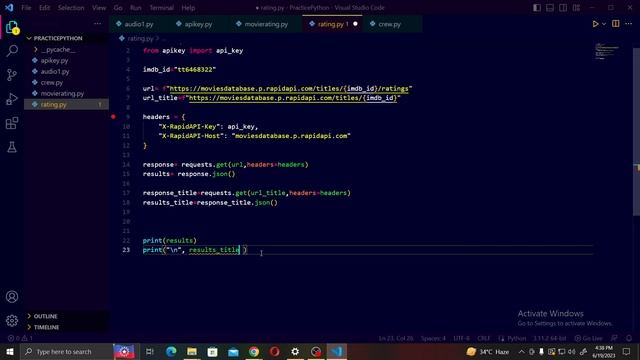Change indentation via Spaces: 4
The width and height of the screenshot is (640, 360).
pos(433,338)
